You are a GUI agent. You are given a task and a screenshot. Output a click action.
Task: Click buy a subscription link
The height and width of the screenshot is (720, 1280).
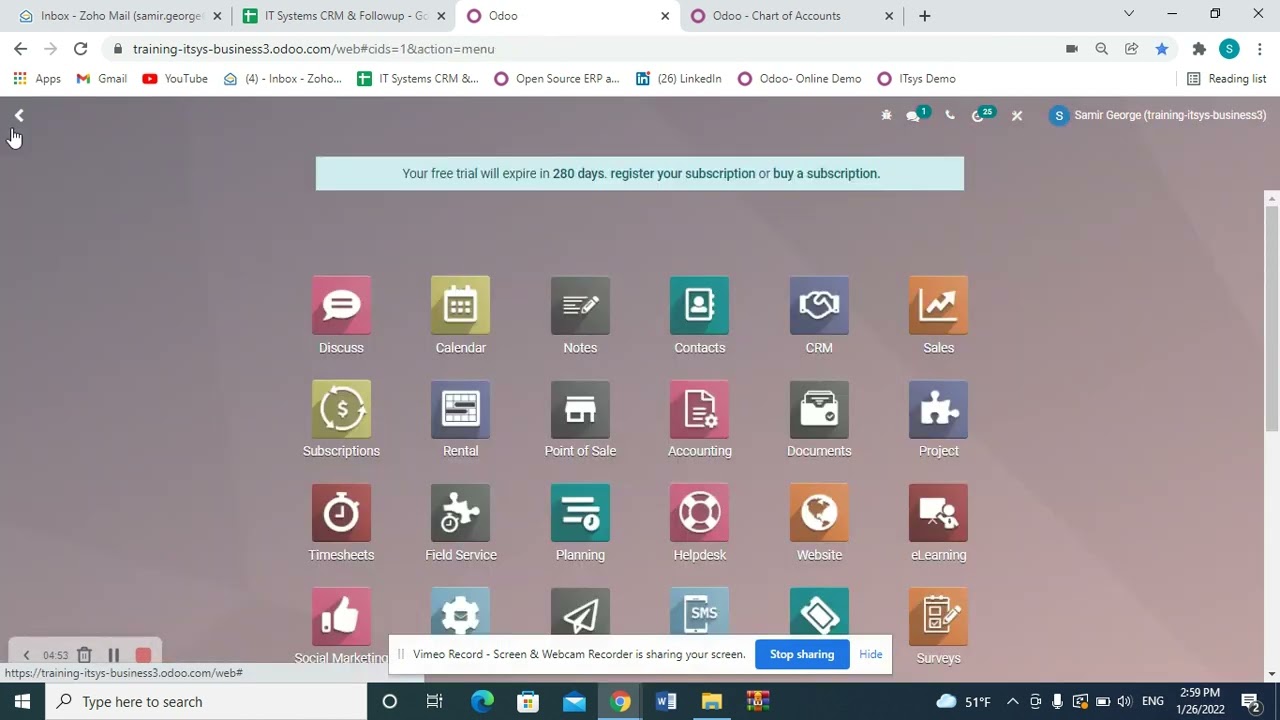[x=825, y=173]
